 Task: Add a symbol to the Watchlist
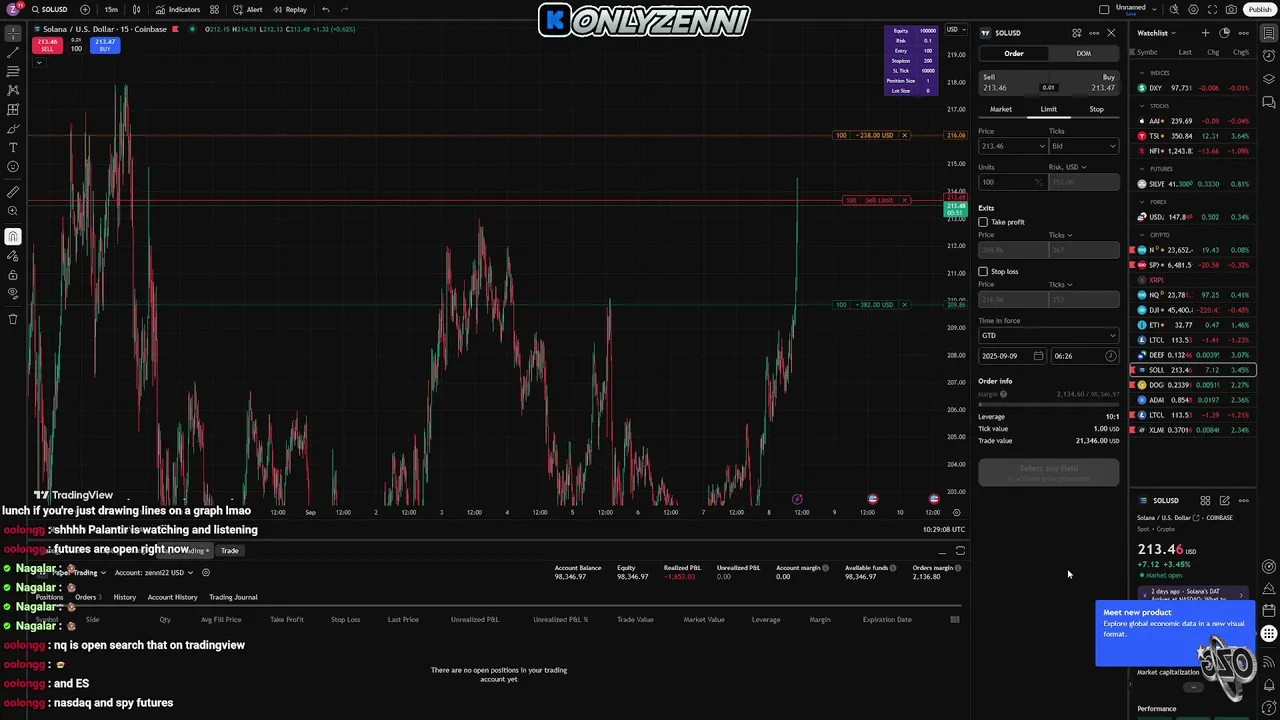pyautogui.click(x=1205, y=33)
